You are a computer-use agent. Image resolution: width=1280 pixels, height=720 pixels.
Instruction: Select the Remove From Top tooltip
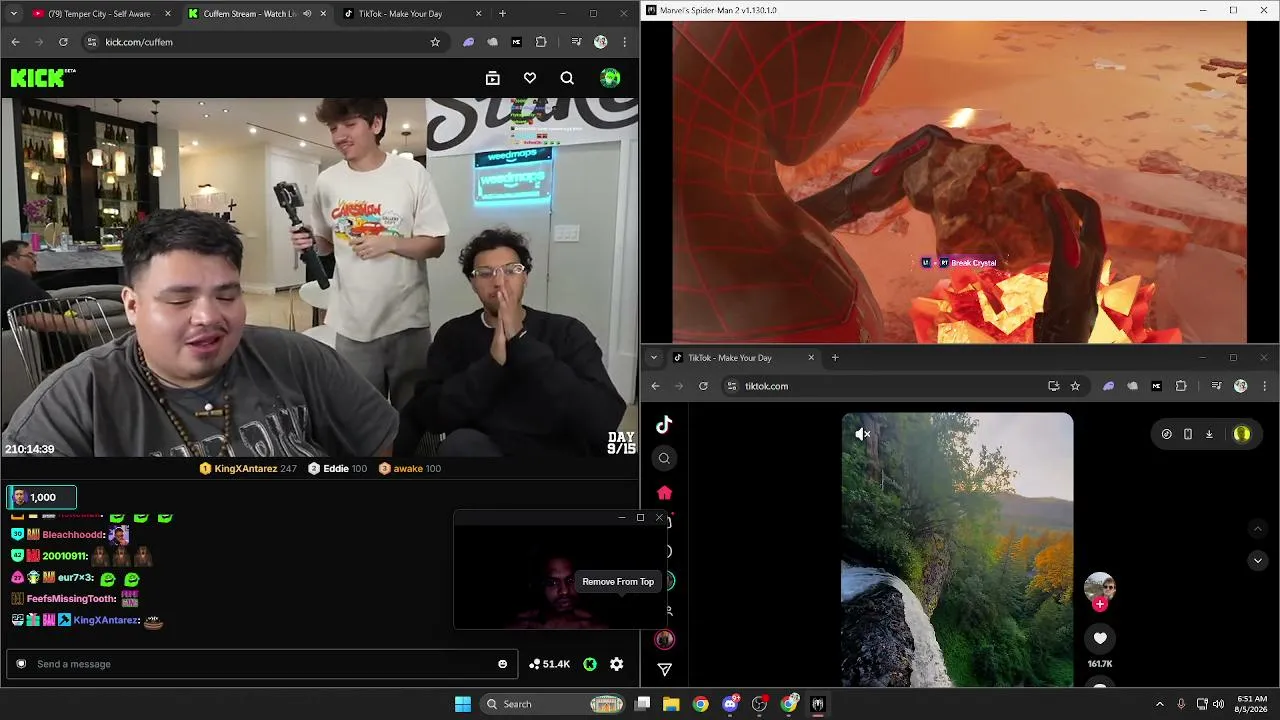tap(618, 582)
